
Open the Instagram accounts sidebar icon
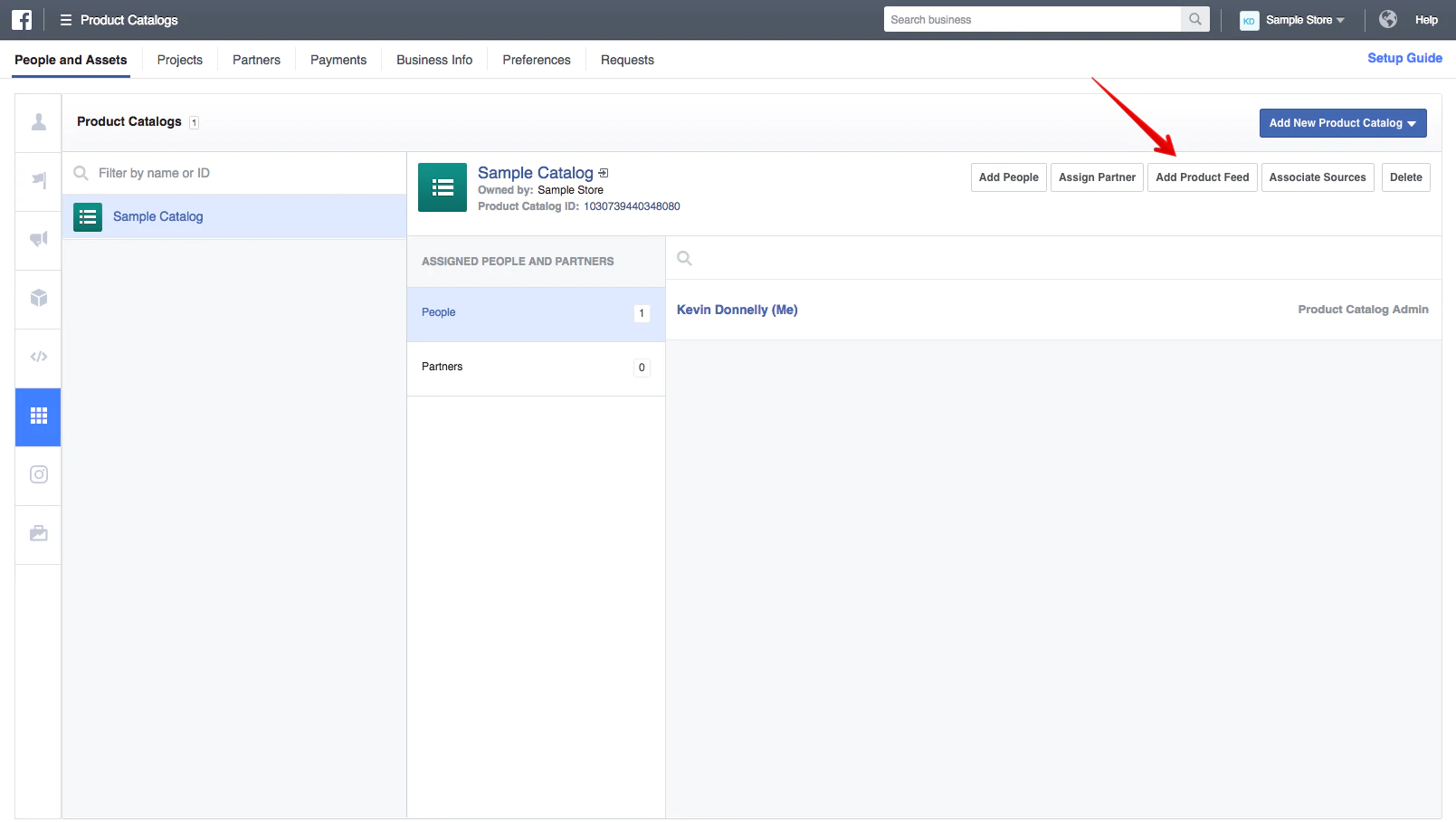pos(38,474)
